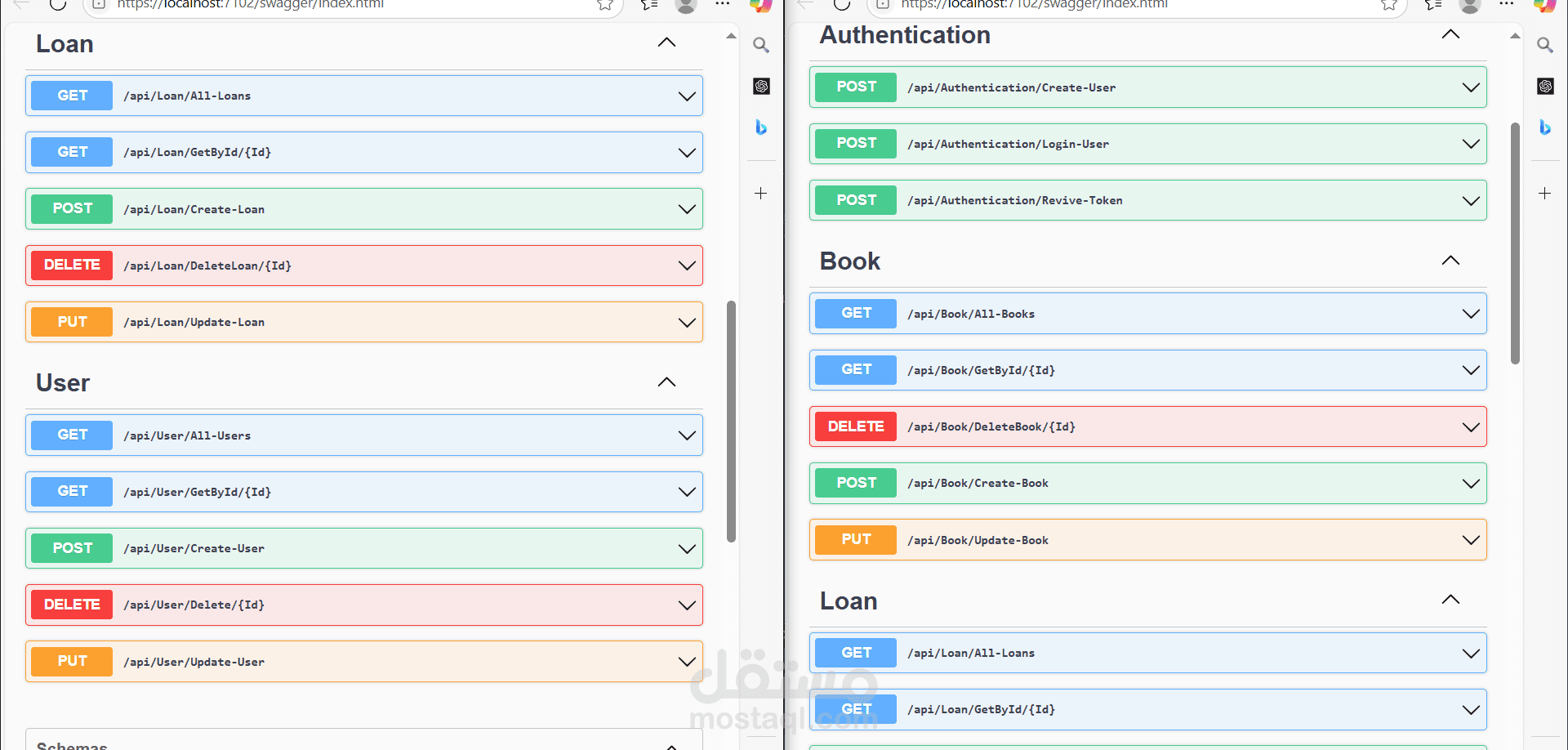Click scroll-up arrow in the left window
1568x750 pixels.
point(731,36)
